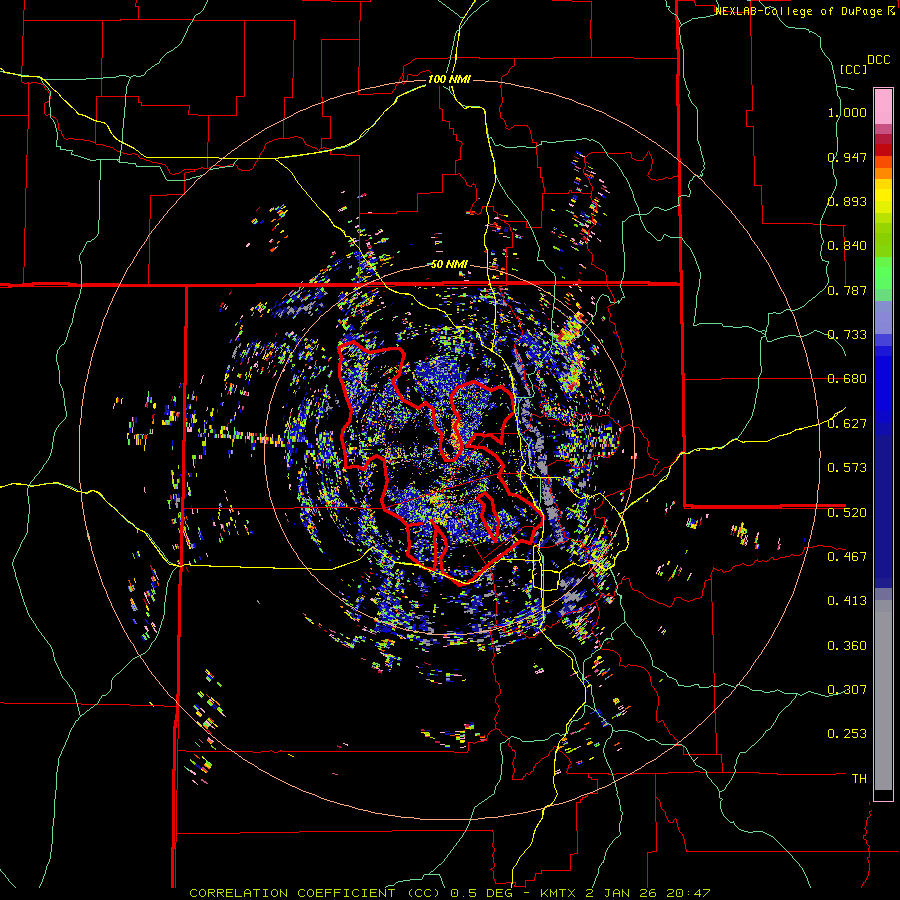
Task: Click the 0.307 legend value
Action: pyautogui.click(x=847, y=689)
